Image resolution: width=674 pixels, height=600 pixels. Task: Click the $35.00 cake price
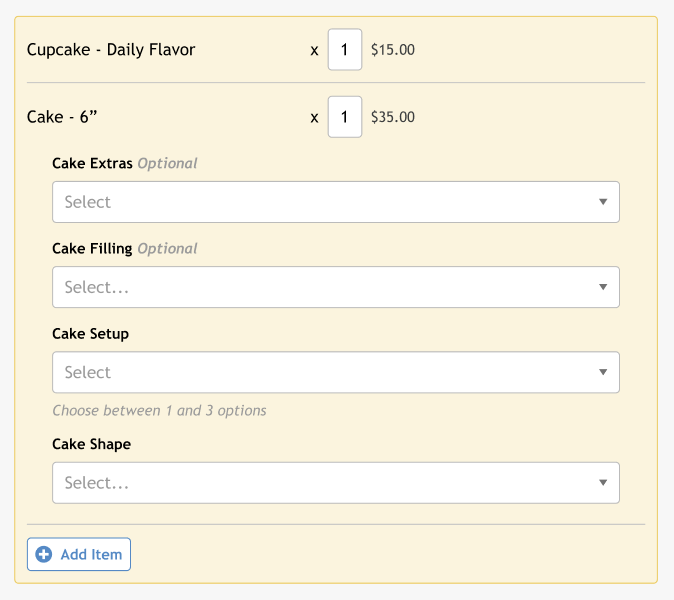pos(393,117)
